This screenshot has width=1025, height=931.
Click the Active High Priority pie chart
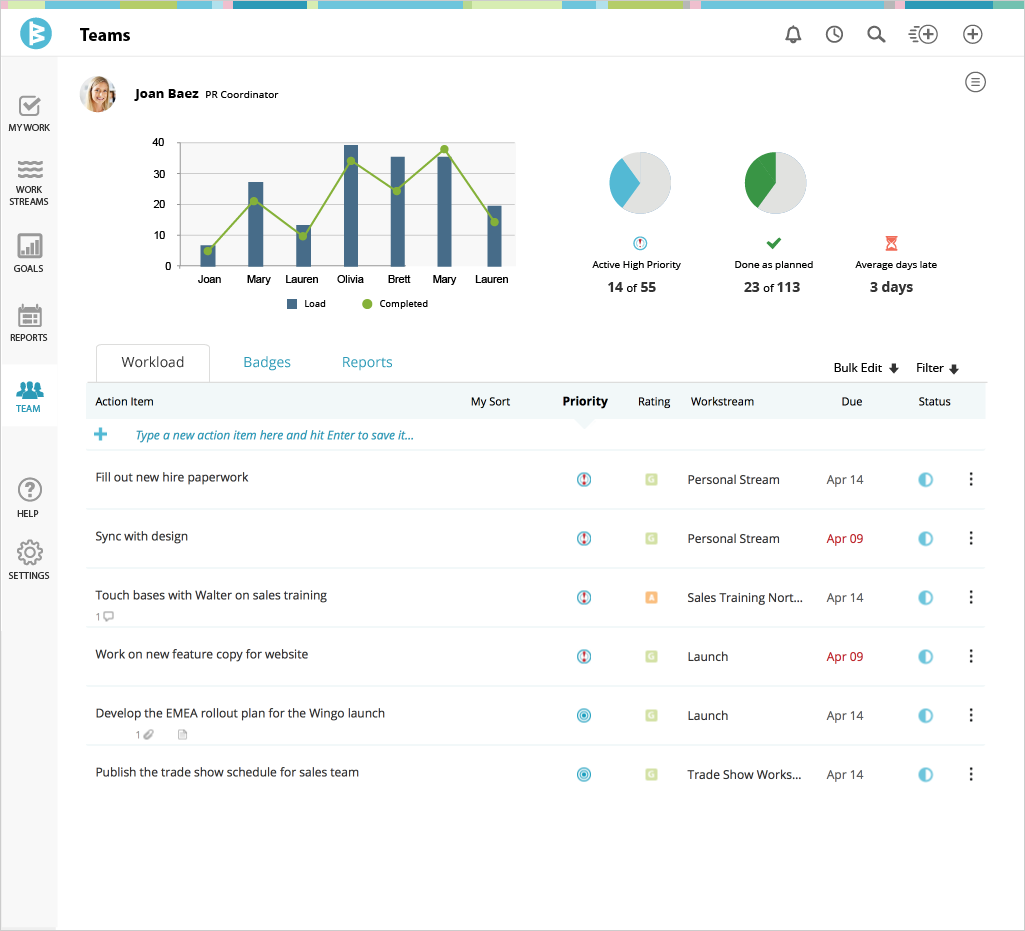[x=639, y=182]
